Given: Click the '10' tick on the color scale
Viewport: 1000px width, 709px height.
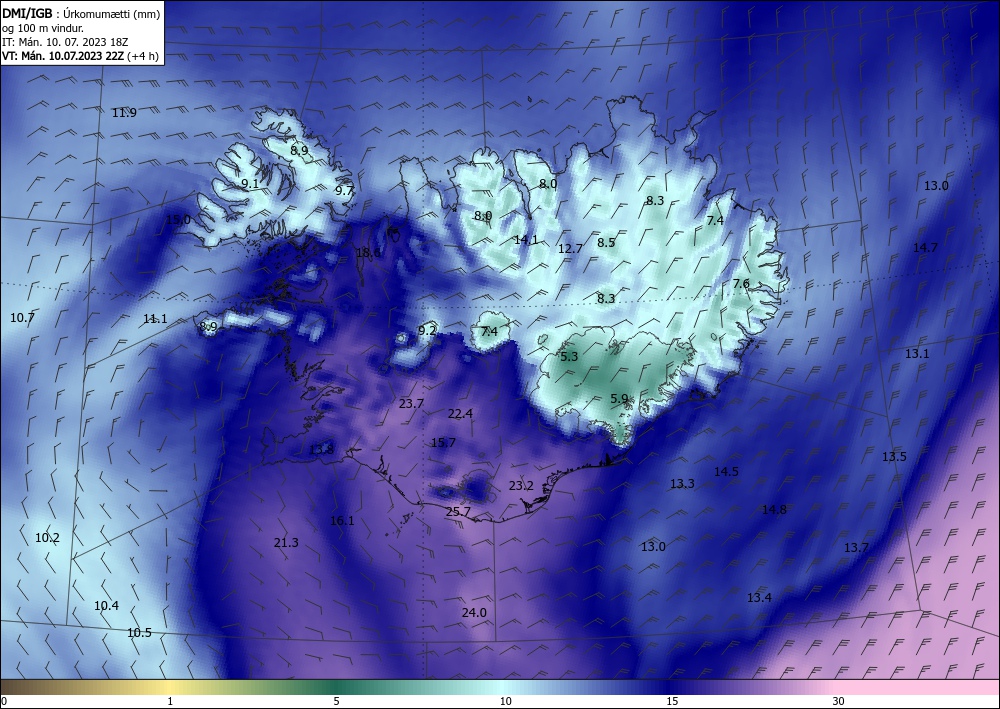Looking at the screenshot, I should pos(506,701).
